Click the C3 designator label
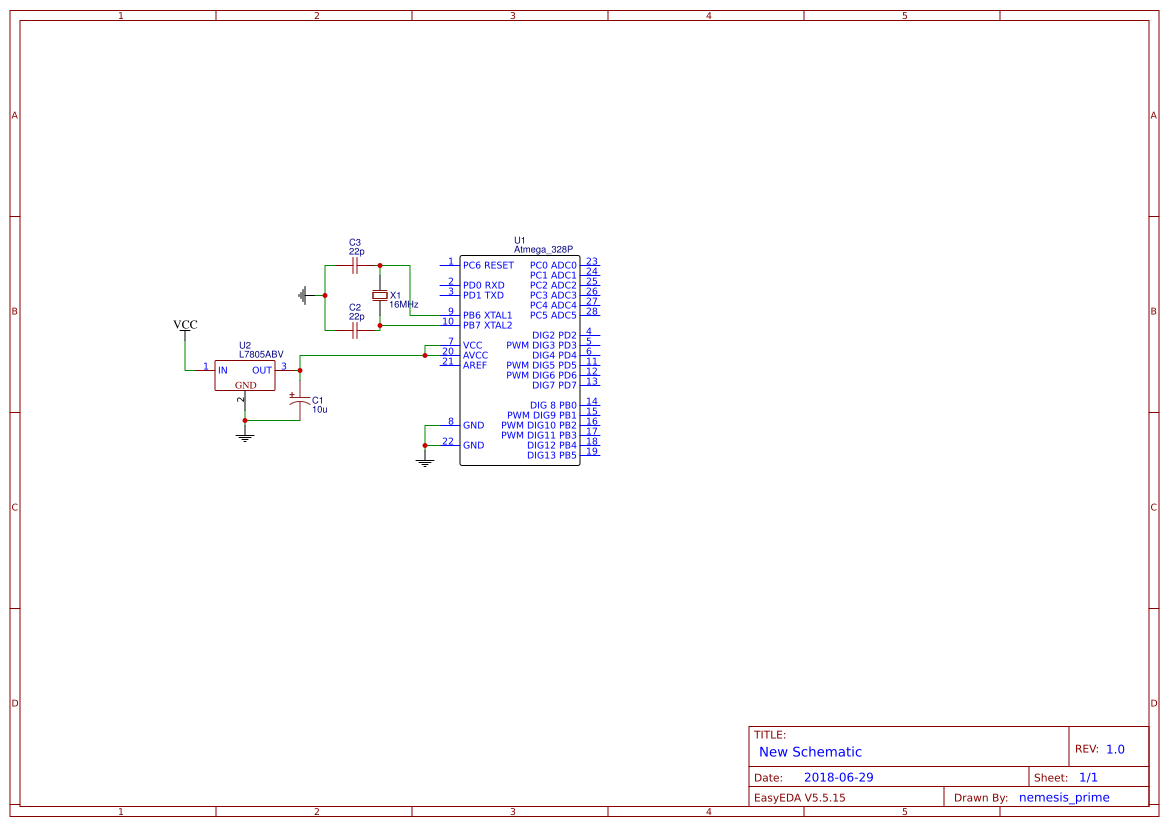This screenshot has height=827, width=1169. point(355,243)
